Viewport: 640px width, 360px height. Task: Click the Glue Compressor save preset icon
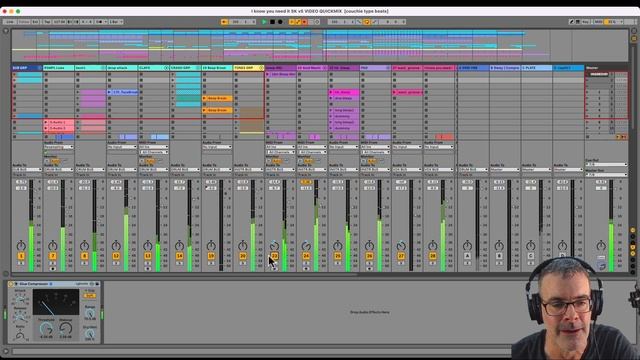coord(97,284)
